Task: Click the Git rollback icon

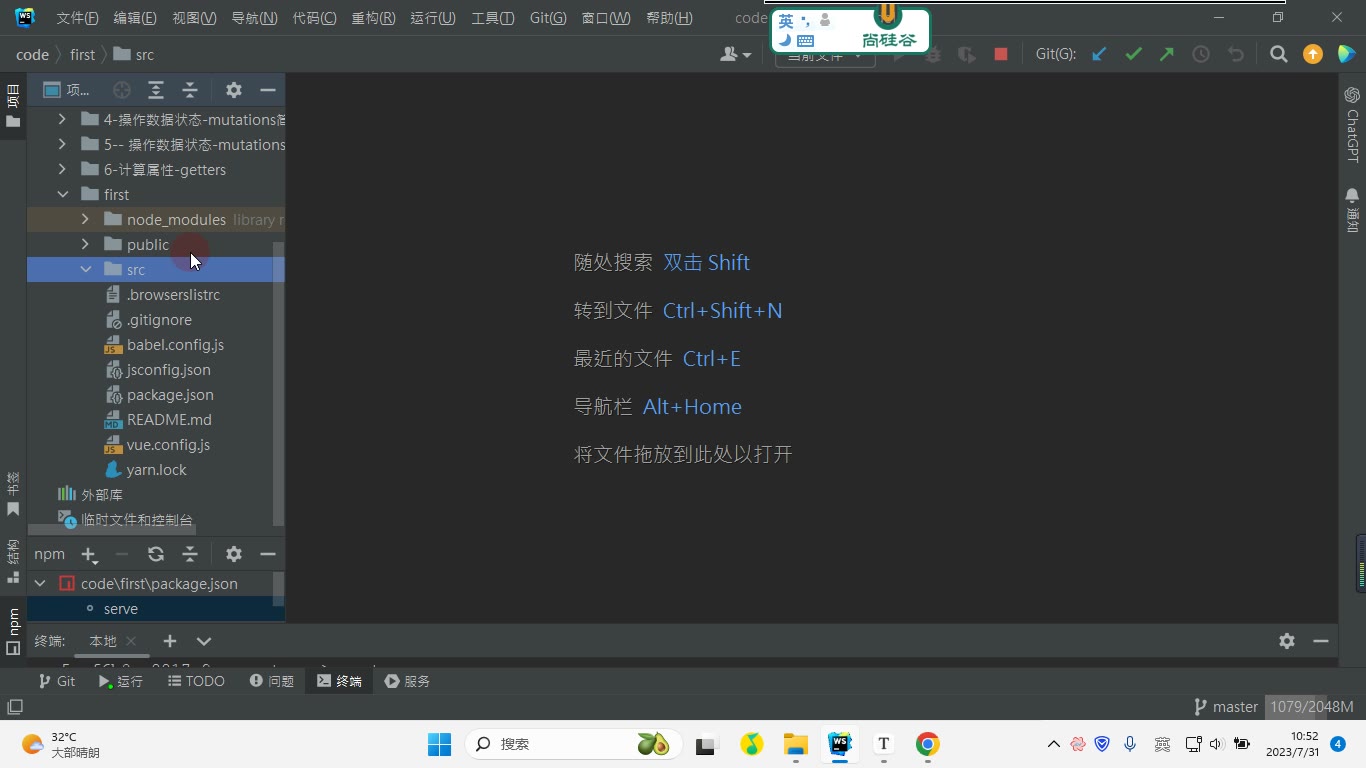Action: coord(1236,54)
